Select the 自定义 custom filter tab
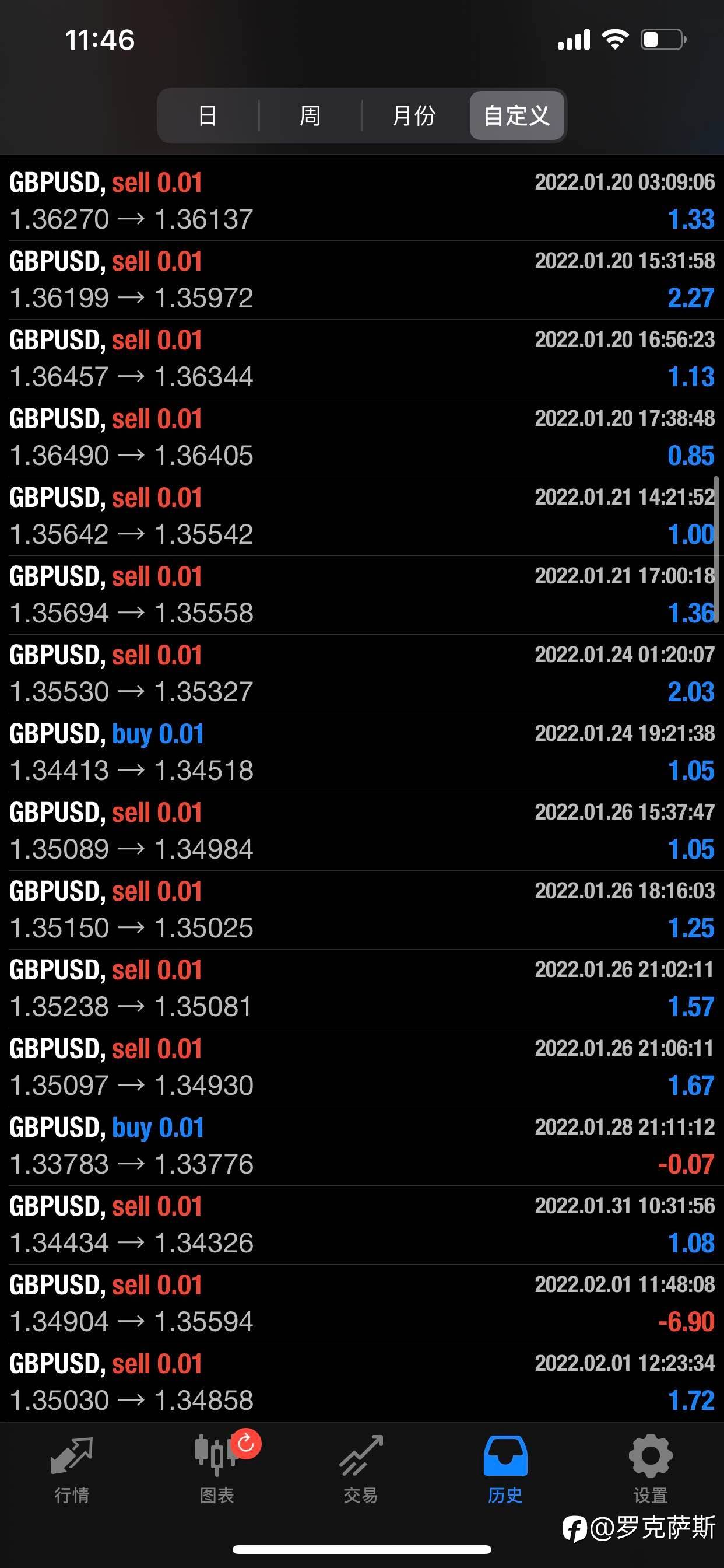Viewport: 724px width, 1568px height. point(516,116)
